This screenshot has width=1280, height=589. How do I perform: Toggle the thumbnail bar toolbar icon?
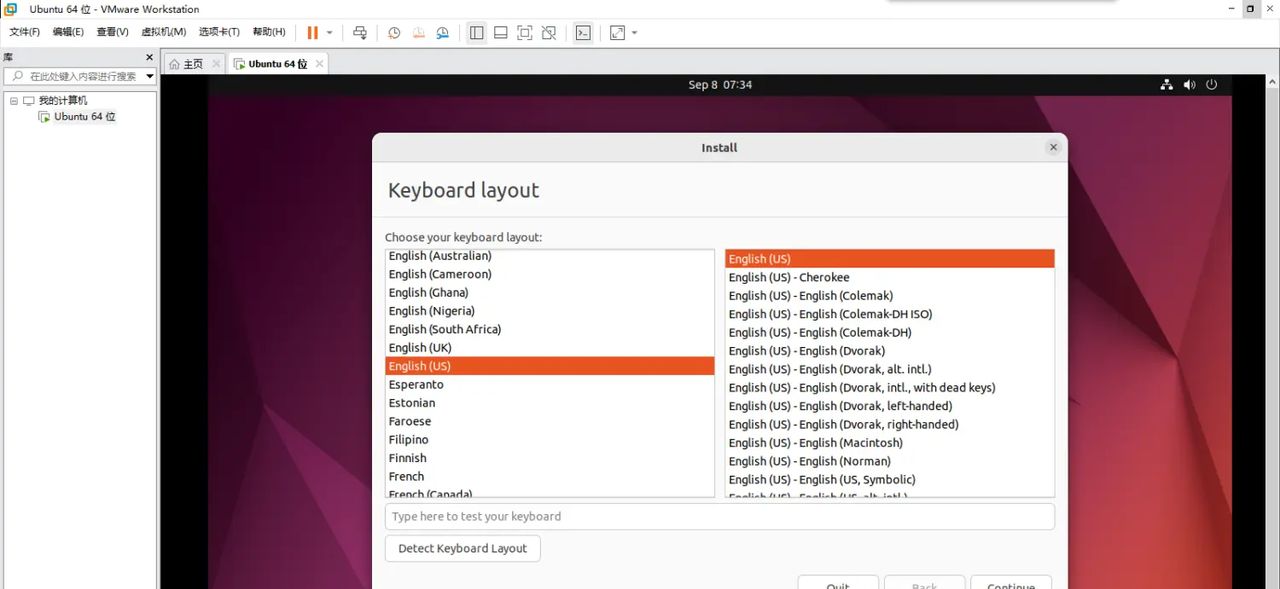[x=501, y=33]
